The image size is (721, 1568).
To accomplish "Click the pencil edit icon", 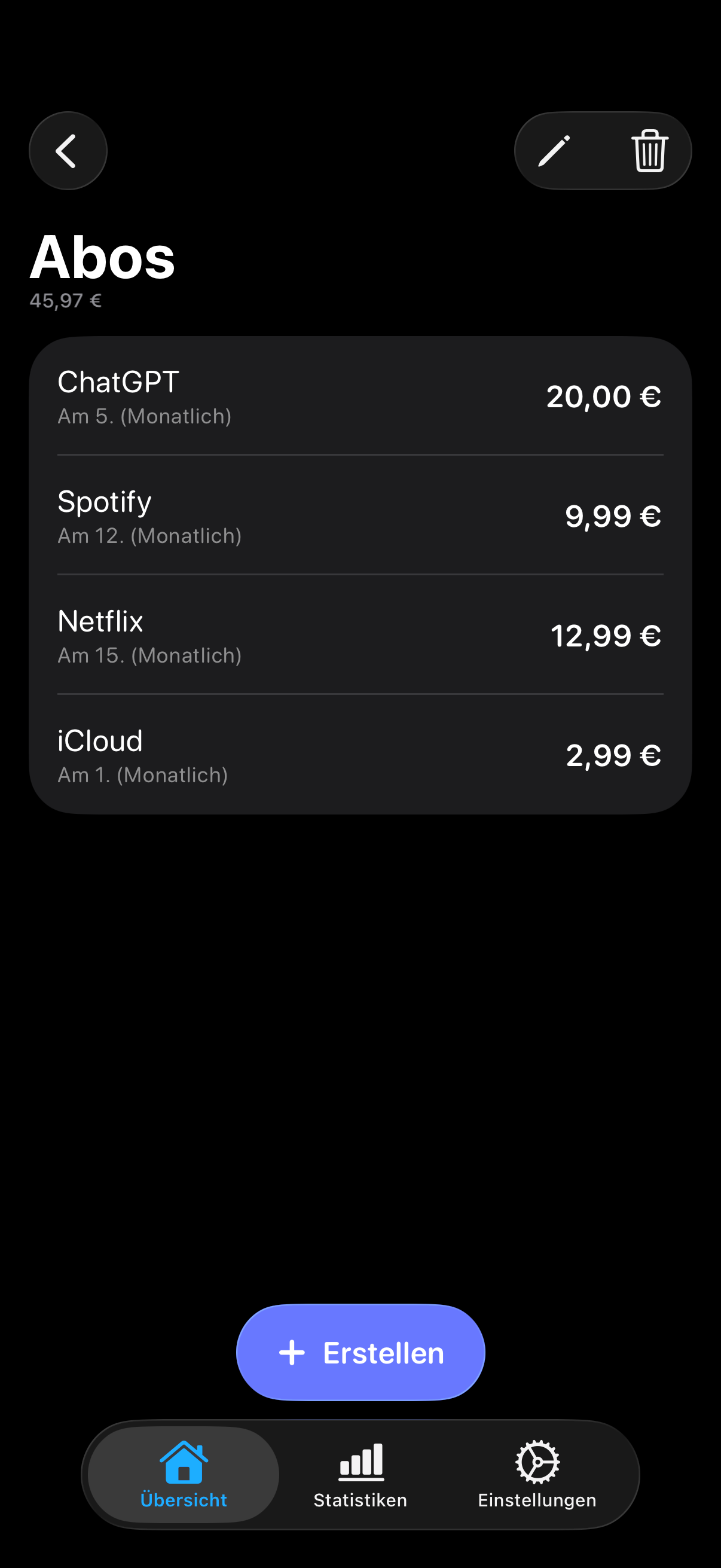I will [554, 151].
